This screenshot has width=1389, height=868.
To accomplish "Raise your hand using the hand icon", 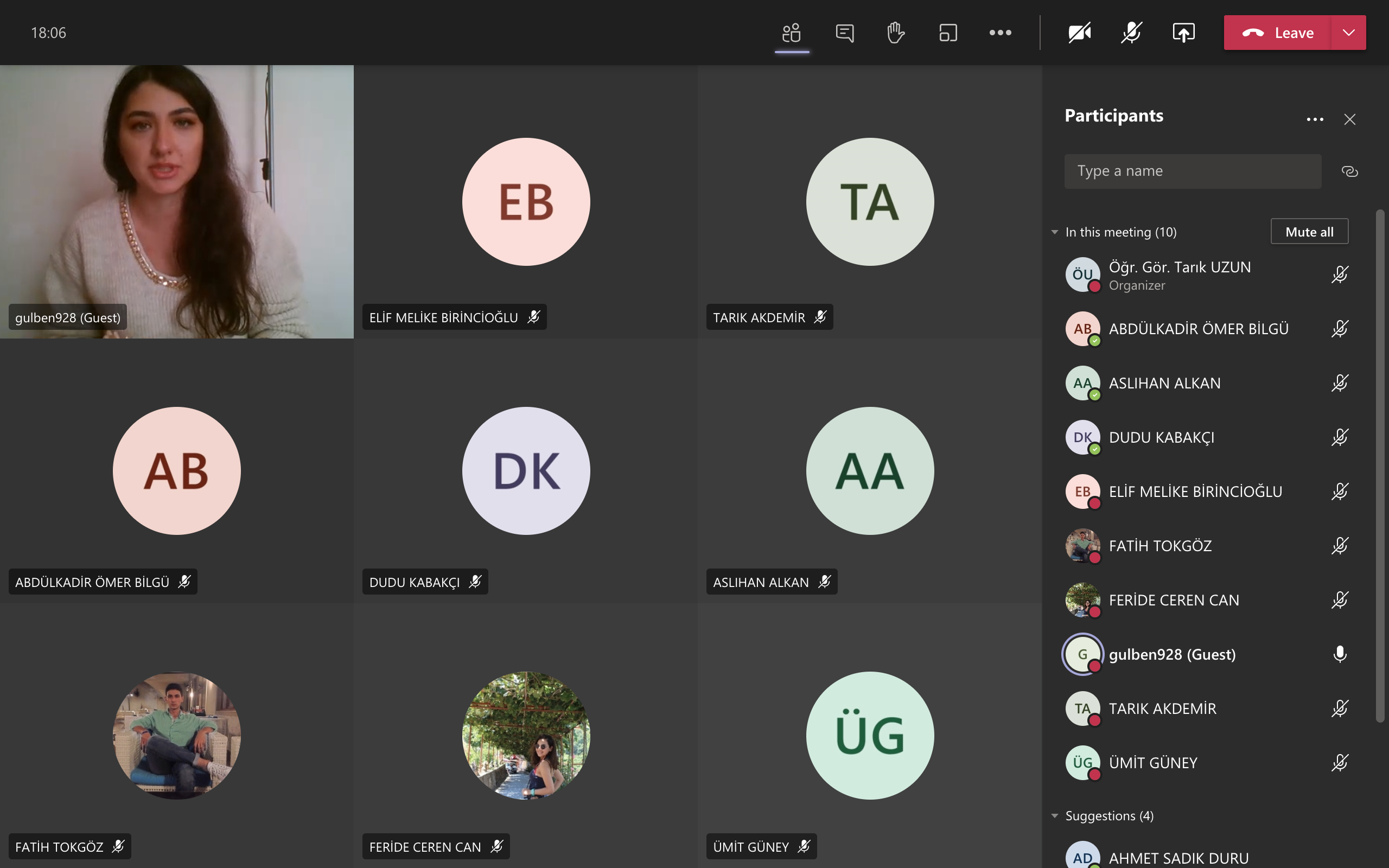I will pos(895,33).
